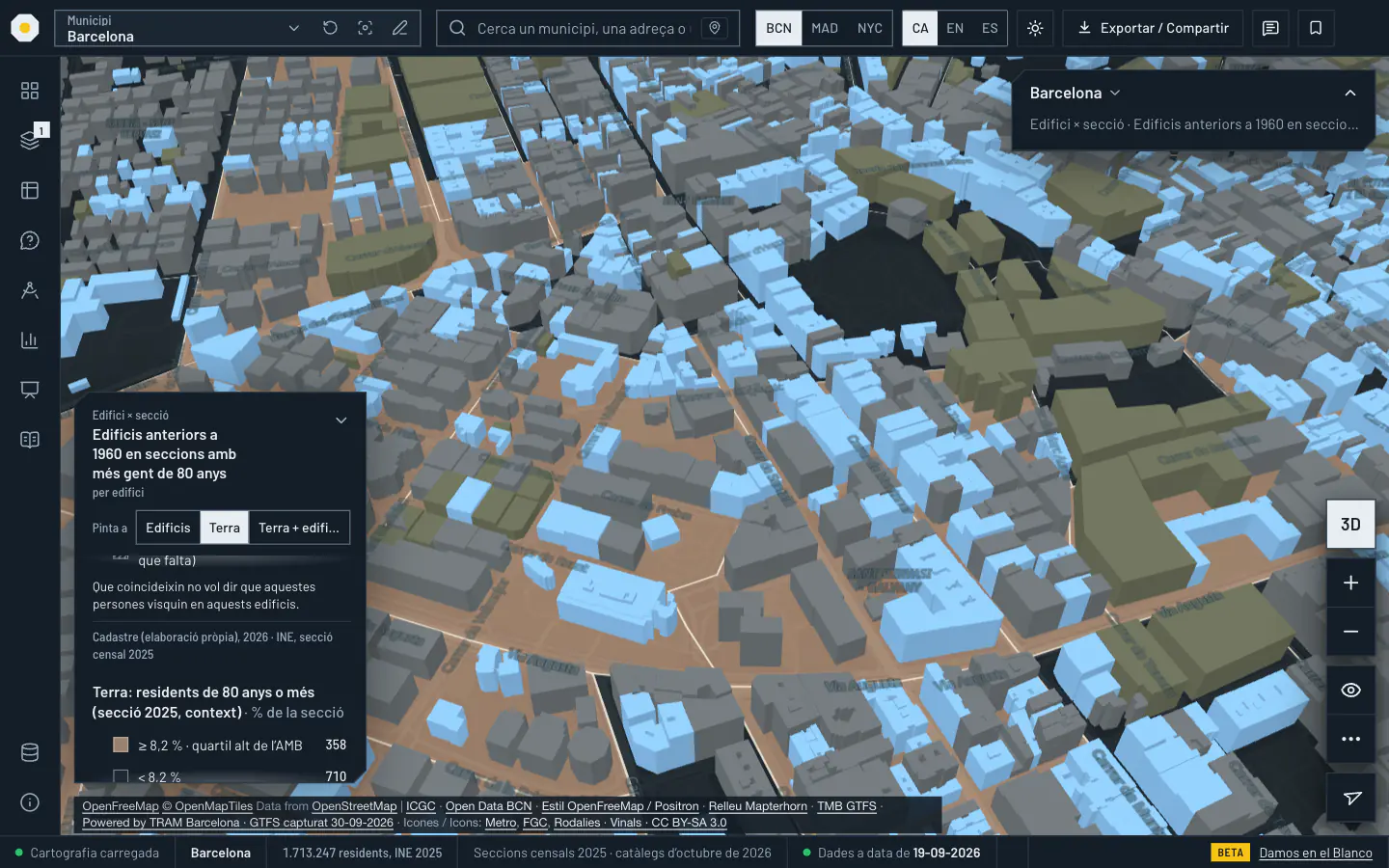The width and height of the screenshot is (1389, 868).
Task: Click the pencil edit icon in top bar
Action: click(399, 28)
